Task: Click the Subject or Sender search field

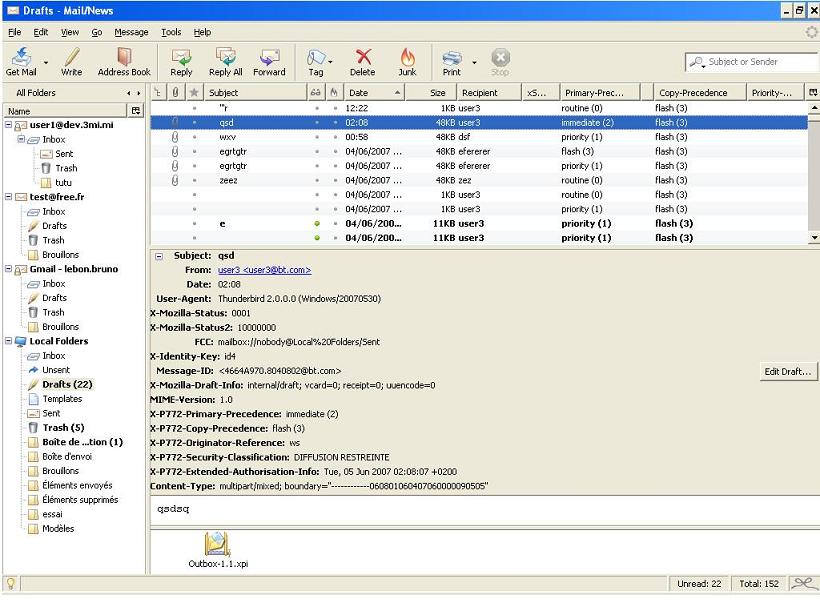Action: point(750,61)
